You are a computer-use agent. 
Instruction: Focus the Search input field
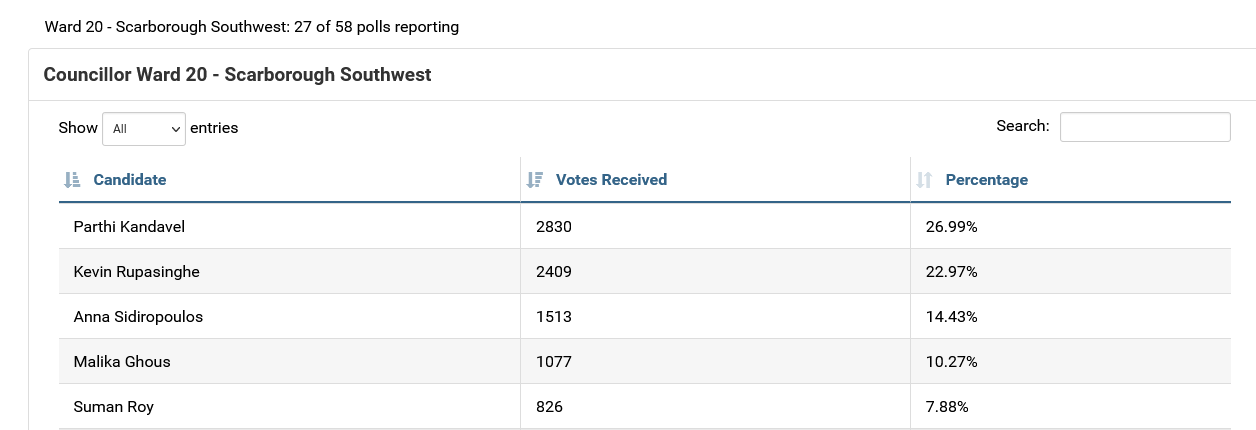(x=1144, y=127)
